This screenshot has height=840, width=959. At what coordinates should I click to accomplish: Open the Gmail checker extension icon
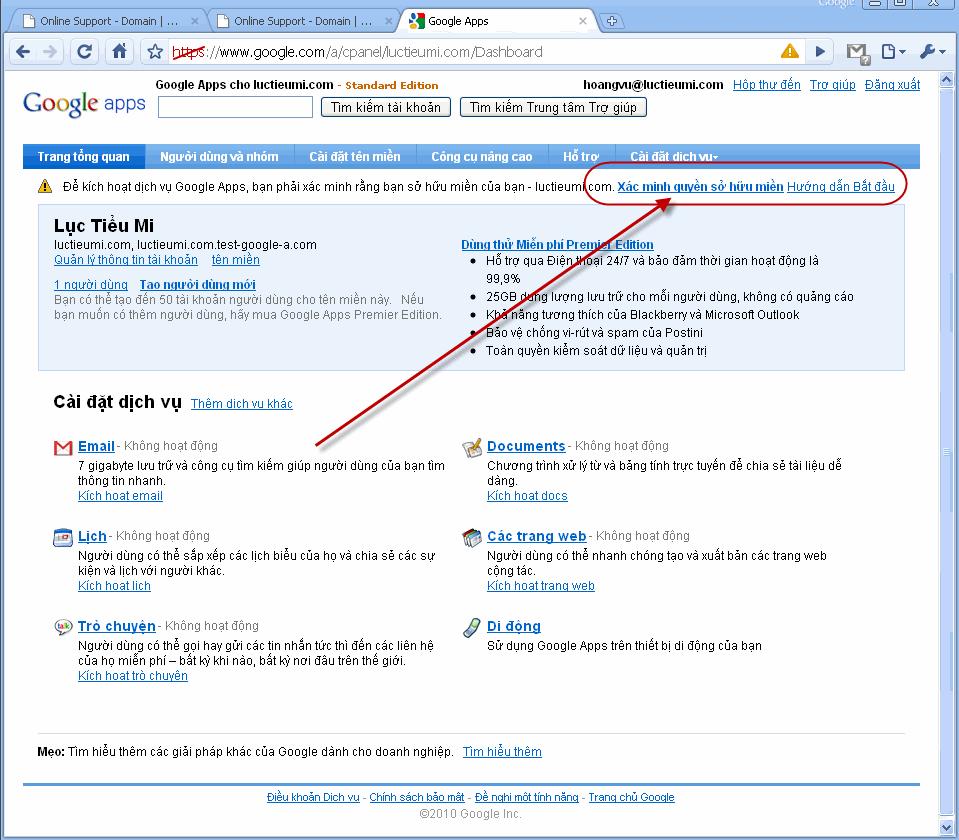pos(857,53)
